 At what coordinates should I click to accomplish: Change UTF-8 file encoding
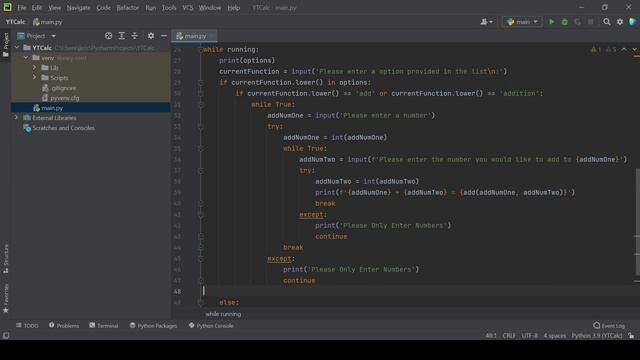pos(529,336)
